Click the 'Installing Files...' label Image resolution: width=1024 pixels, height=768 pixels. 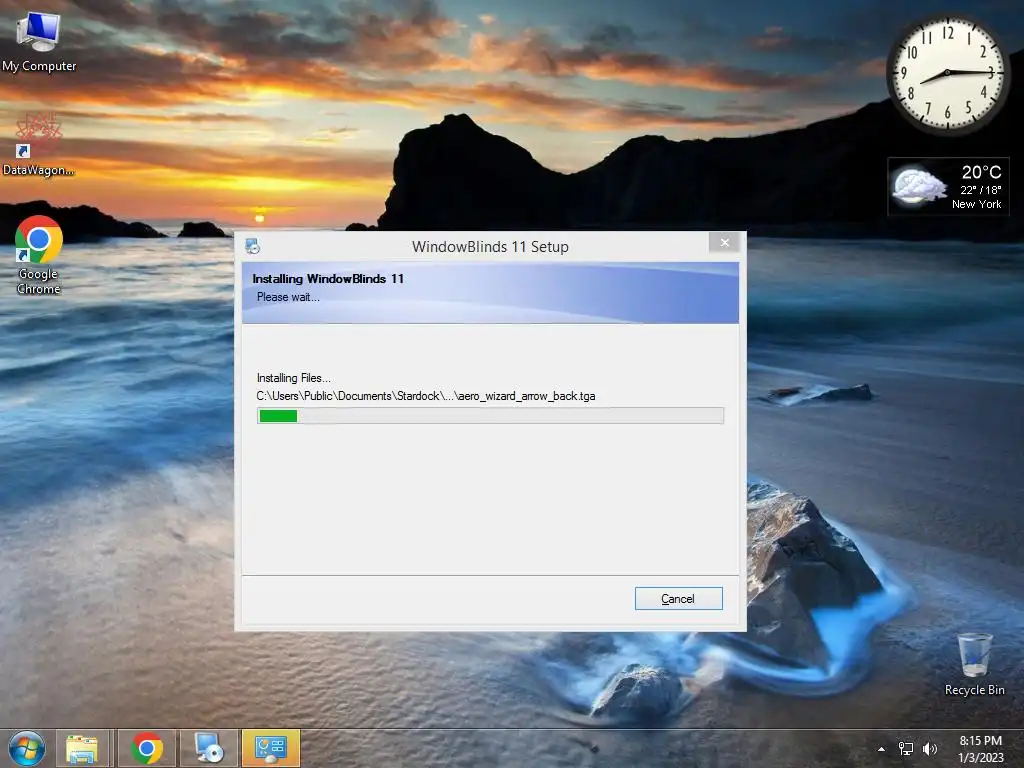click(x=294, y=378)
